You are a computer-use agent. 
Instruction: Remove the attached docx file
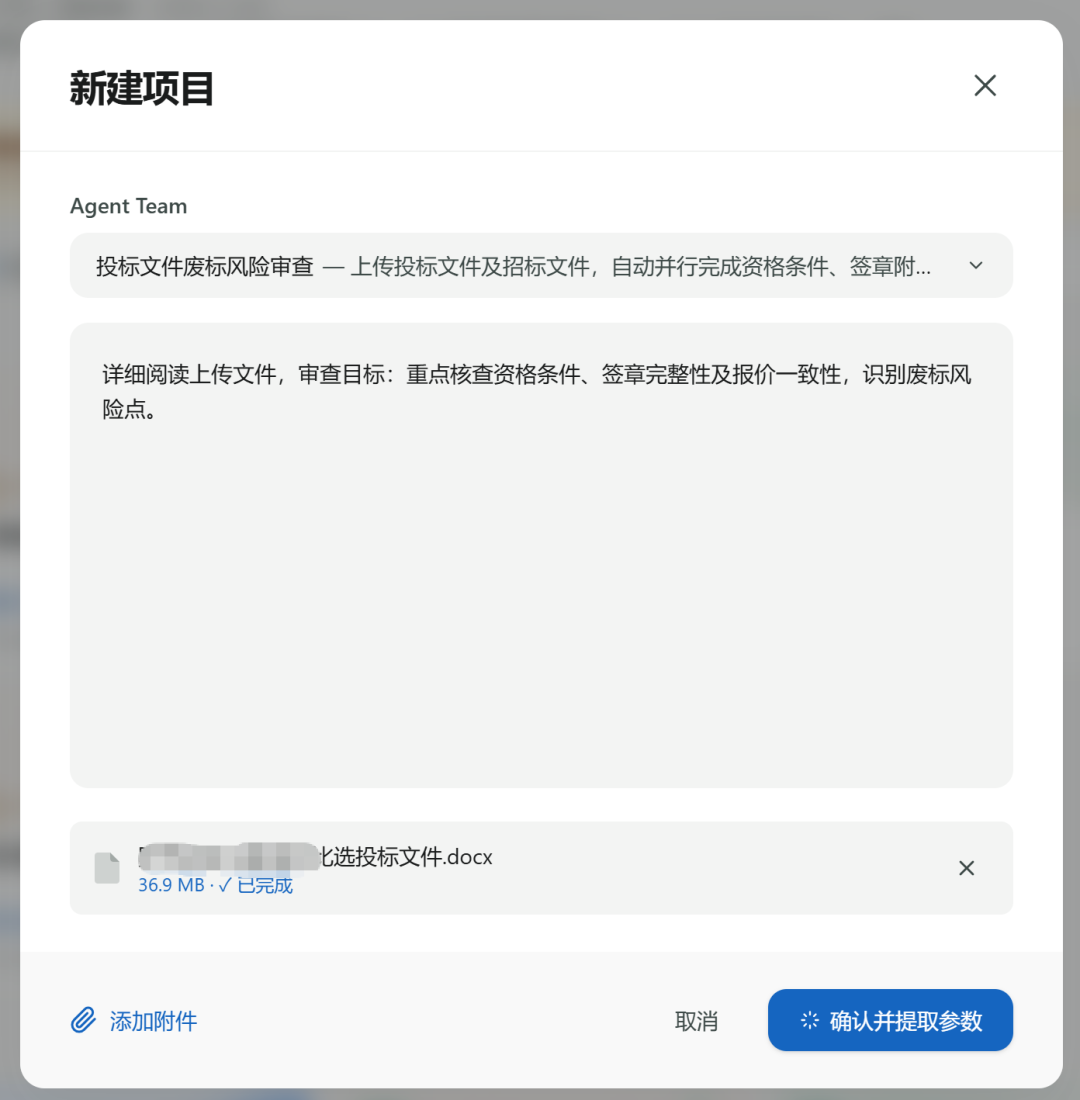[966, 868]
